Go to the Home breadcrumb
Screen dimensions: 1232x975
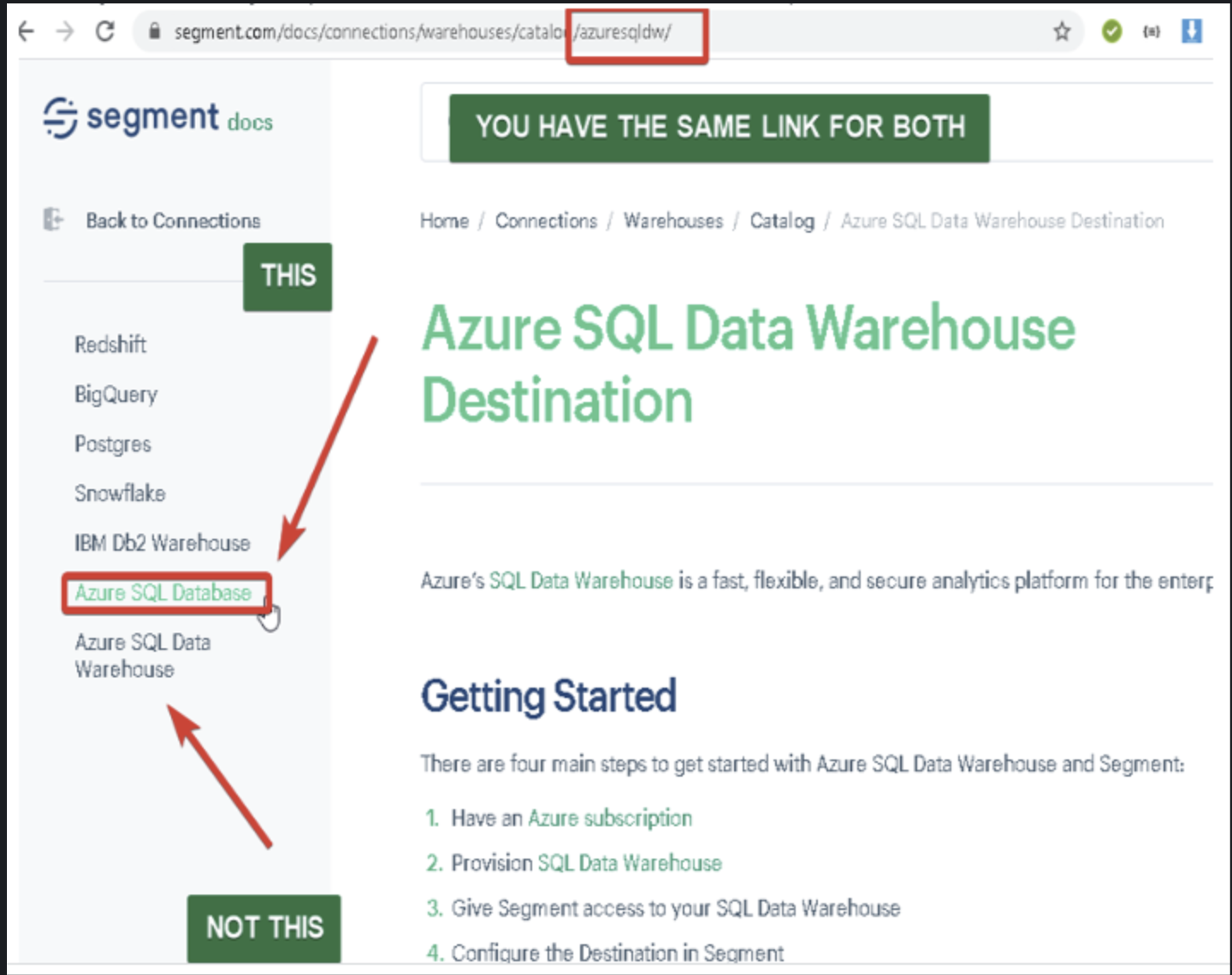pos(444,221)
